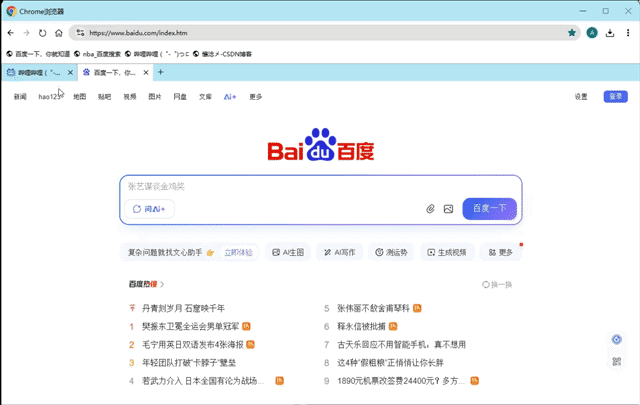Open hot topic 1890元机票改签费24400元

pos(401,381)
